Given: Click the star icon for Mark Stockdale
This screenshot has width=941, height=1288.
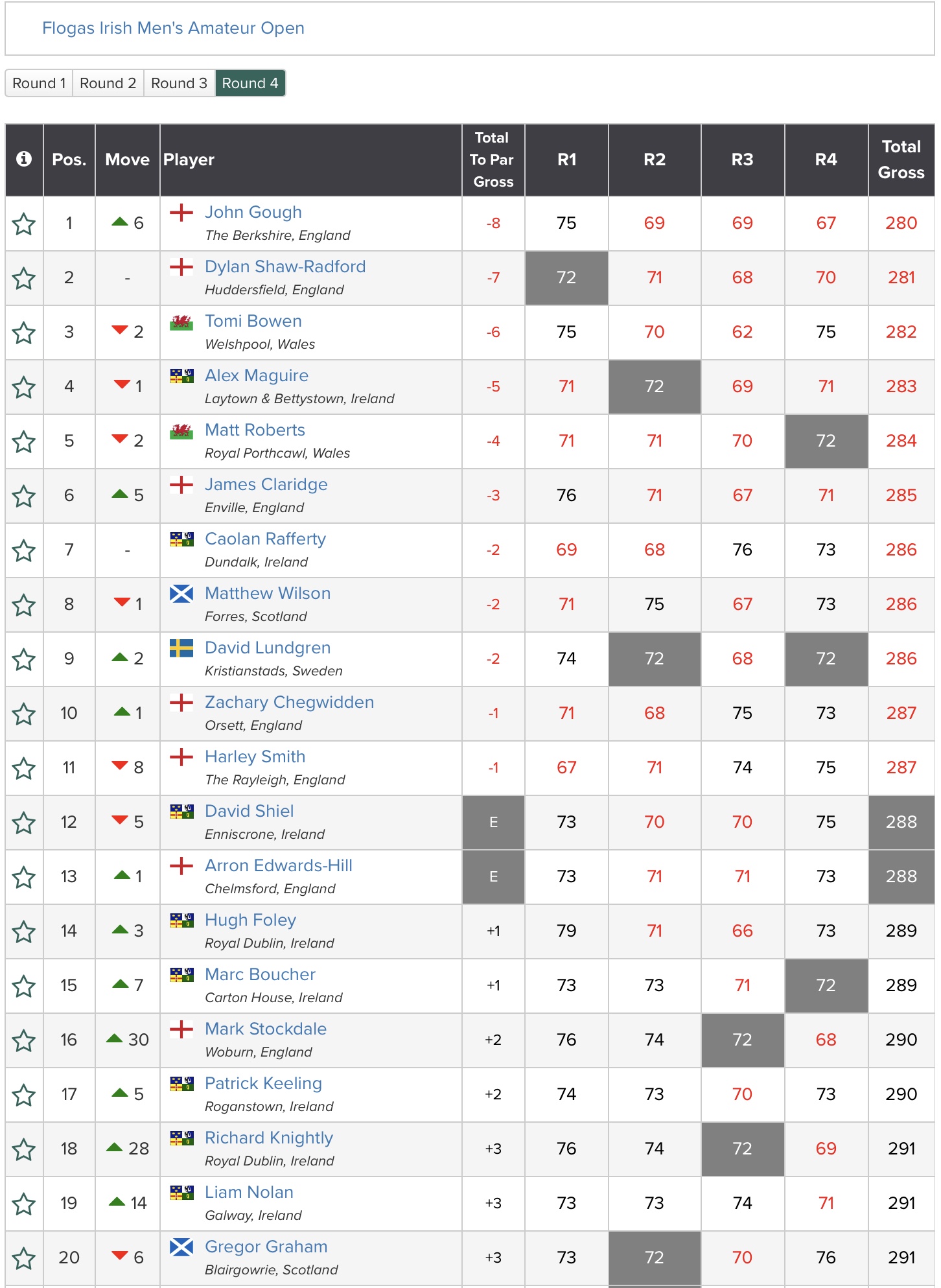Looking at the screenshot, I should 24,1041.
